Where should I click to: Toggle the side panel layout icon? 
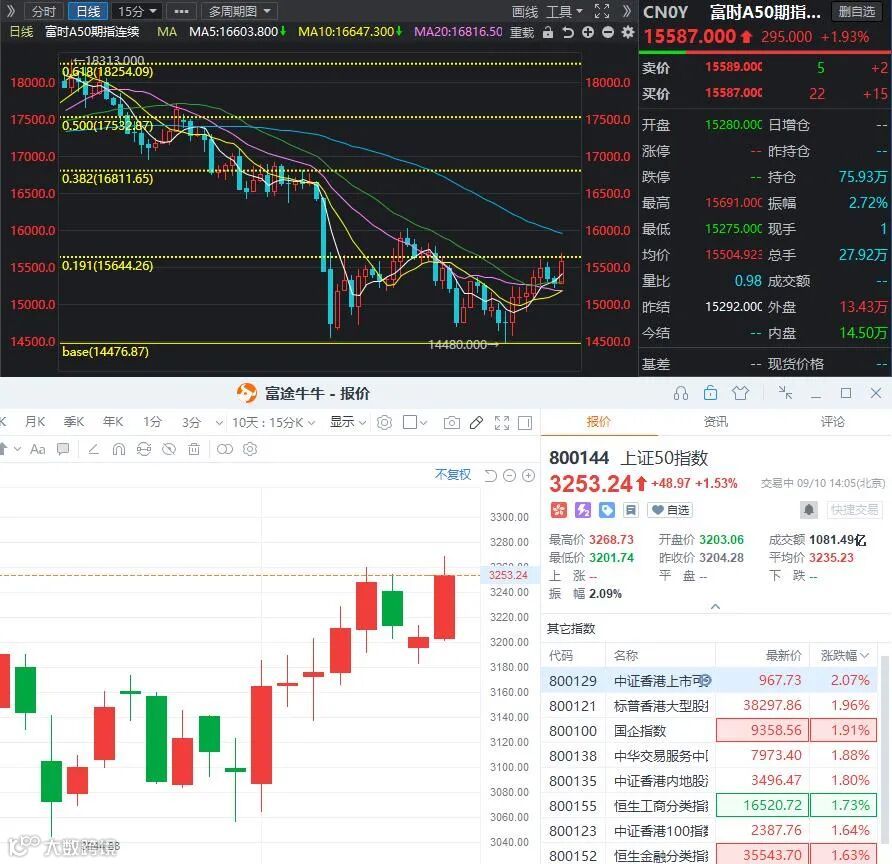(x=525, y=423)
